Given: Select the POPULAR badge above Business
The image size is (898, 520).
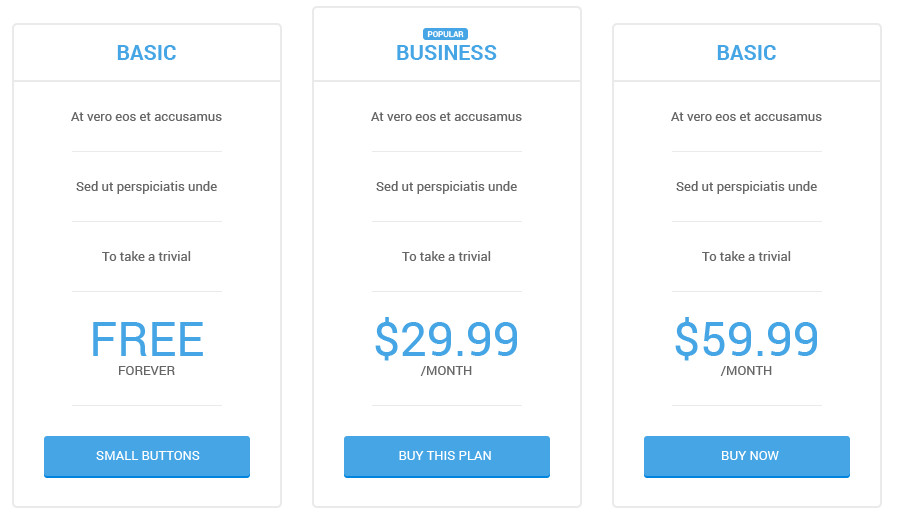Looking at the screenshot, I should [445, 34].
